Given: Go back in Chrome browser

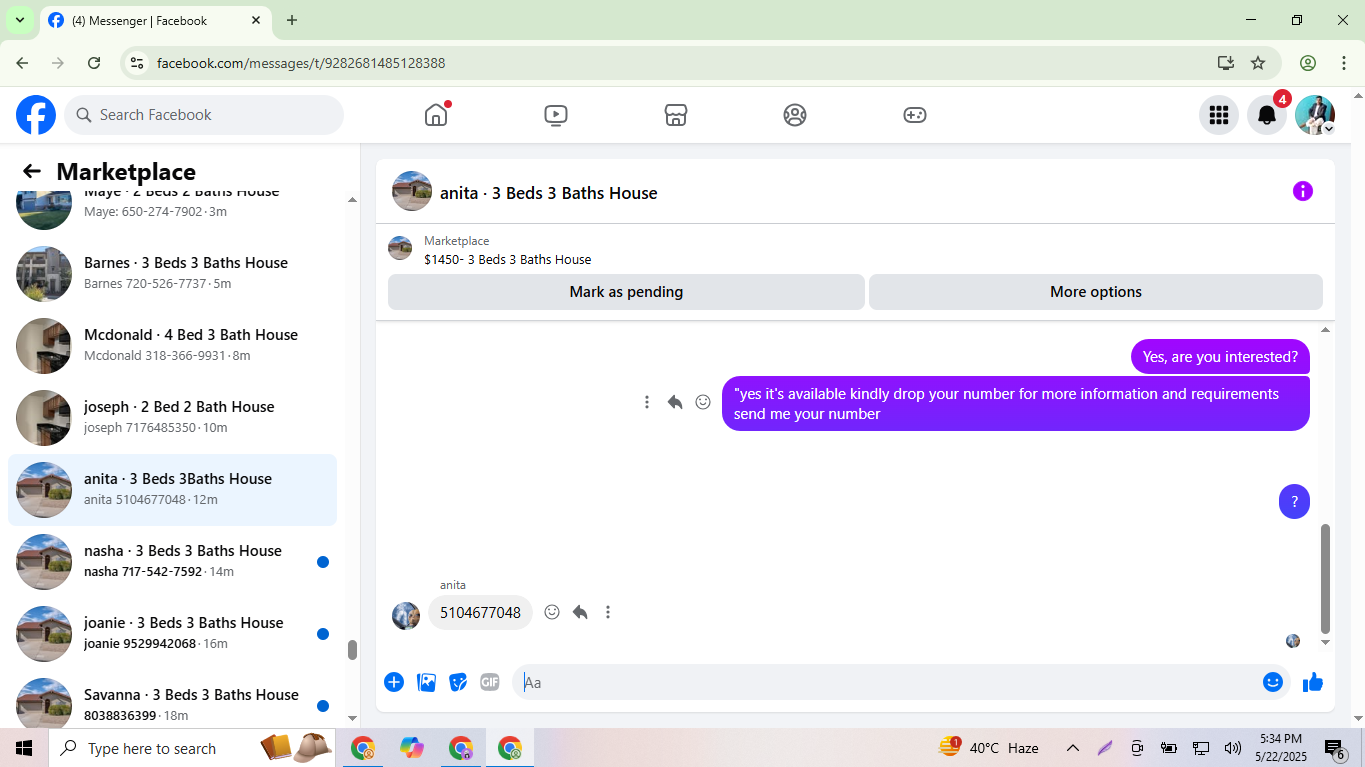Looking at the screenshot, I should click(22, 63).
